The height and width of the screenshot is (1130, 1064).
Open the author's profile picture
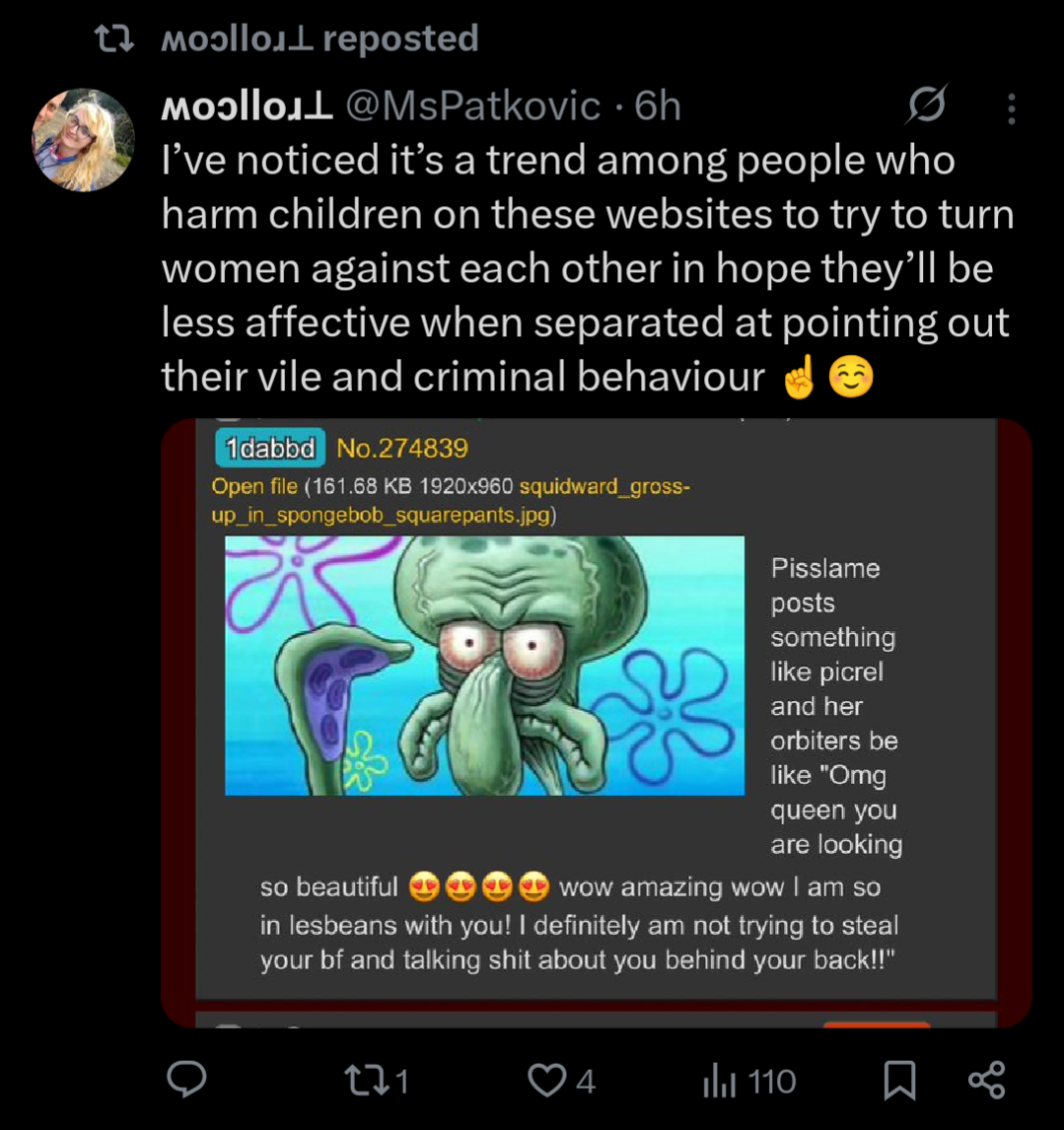click(83, 140)
